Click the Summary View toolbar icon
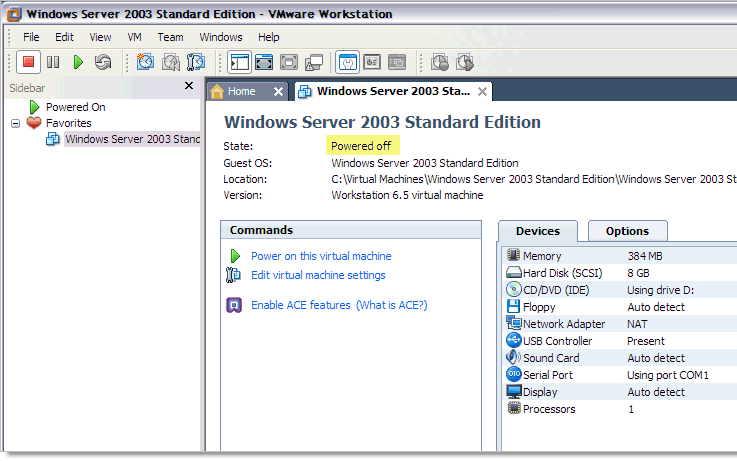Viewport: 737px width, 461px height. point(347,62)
